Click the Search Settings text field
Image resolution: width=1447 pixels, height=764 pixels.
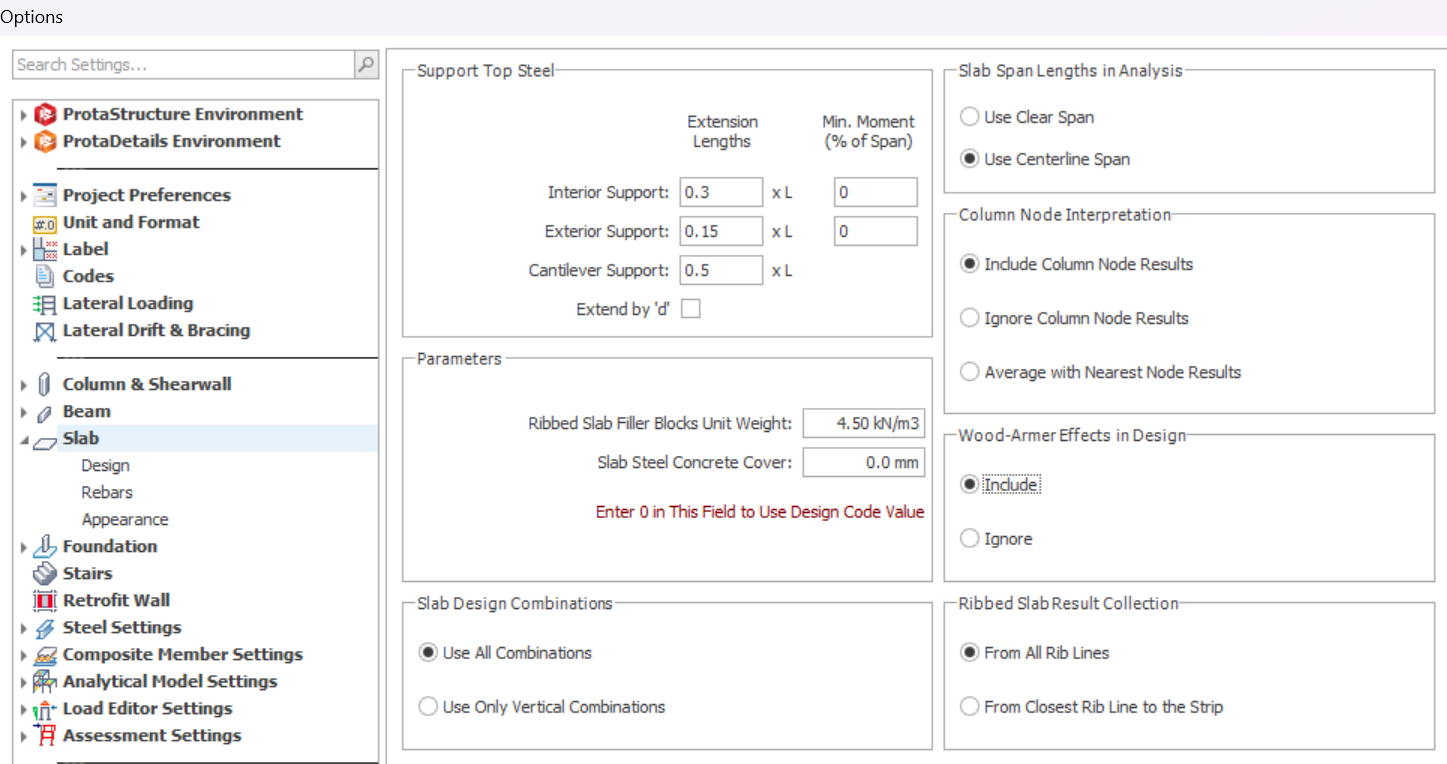click(x=184, y=65)
